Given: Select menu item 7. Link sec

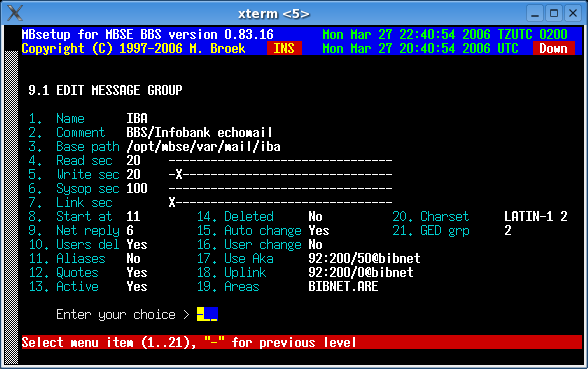Looking at the screenshot, I should (x=70, y=202).
